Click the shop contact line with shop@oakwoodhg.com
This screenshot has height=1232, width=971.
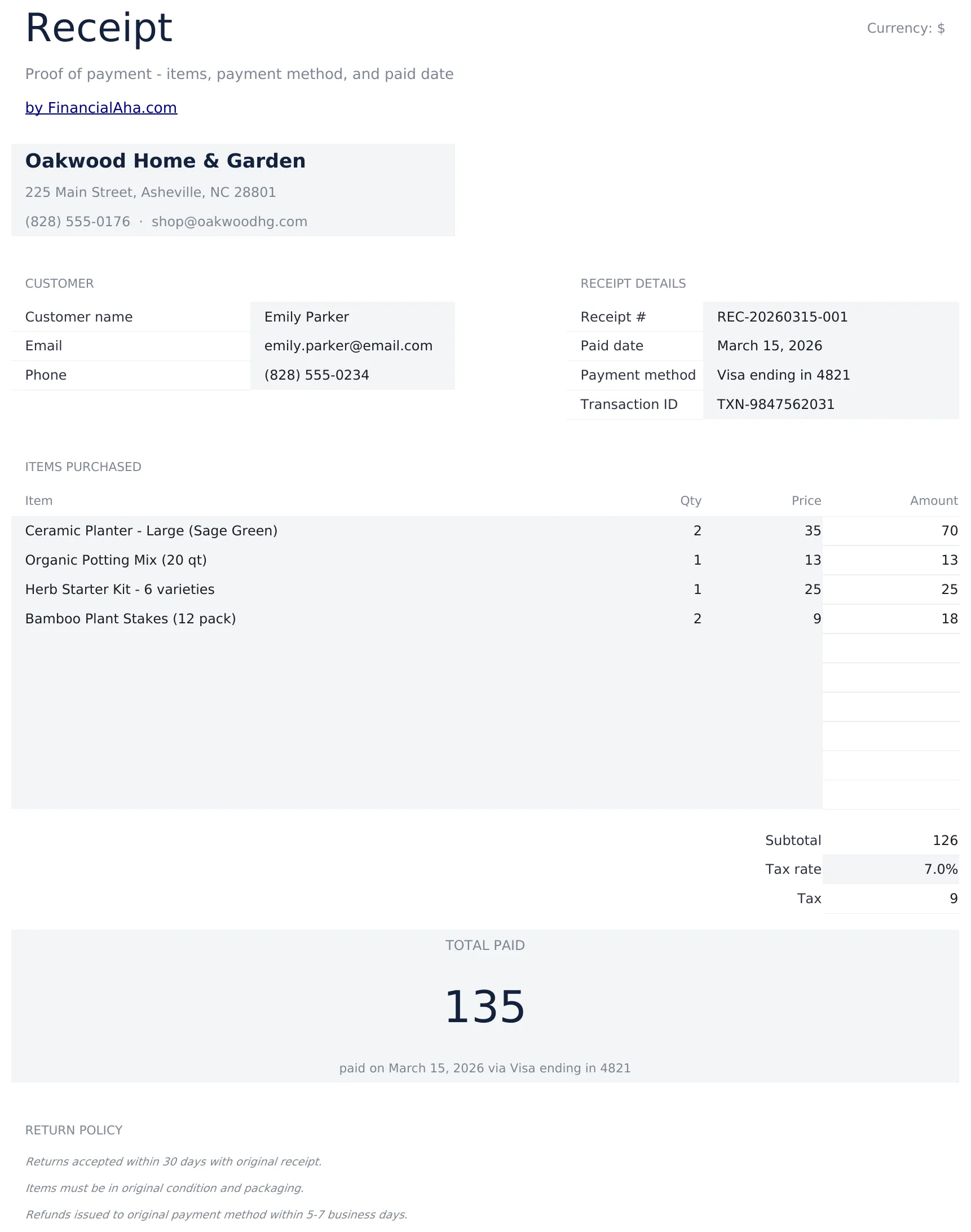pos(166,222)
